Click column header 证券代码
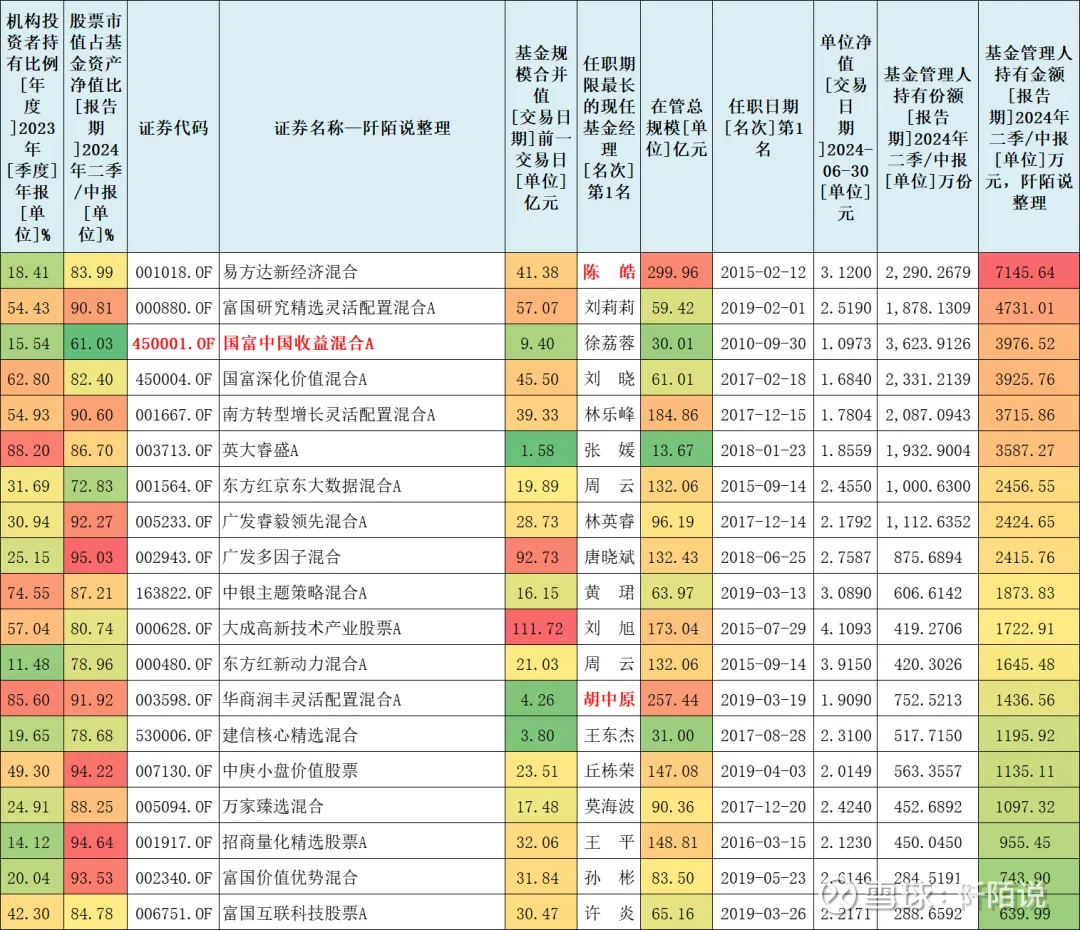This screenshot has height=930, width=1080. (x=174, y=127)
